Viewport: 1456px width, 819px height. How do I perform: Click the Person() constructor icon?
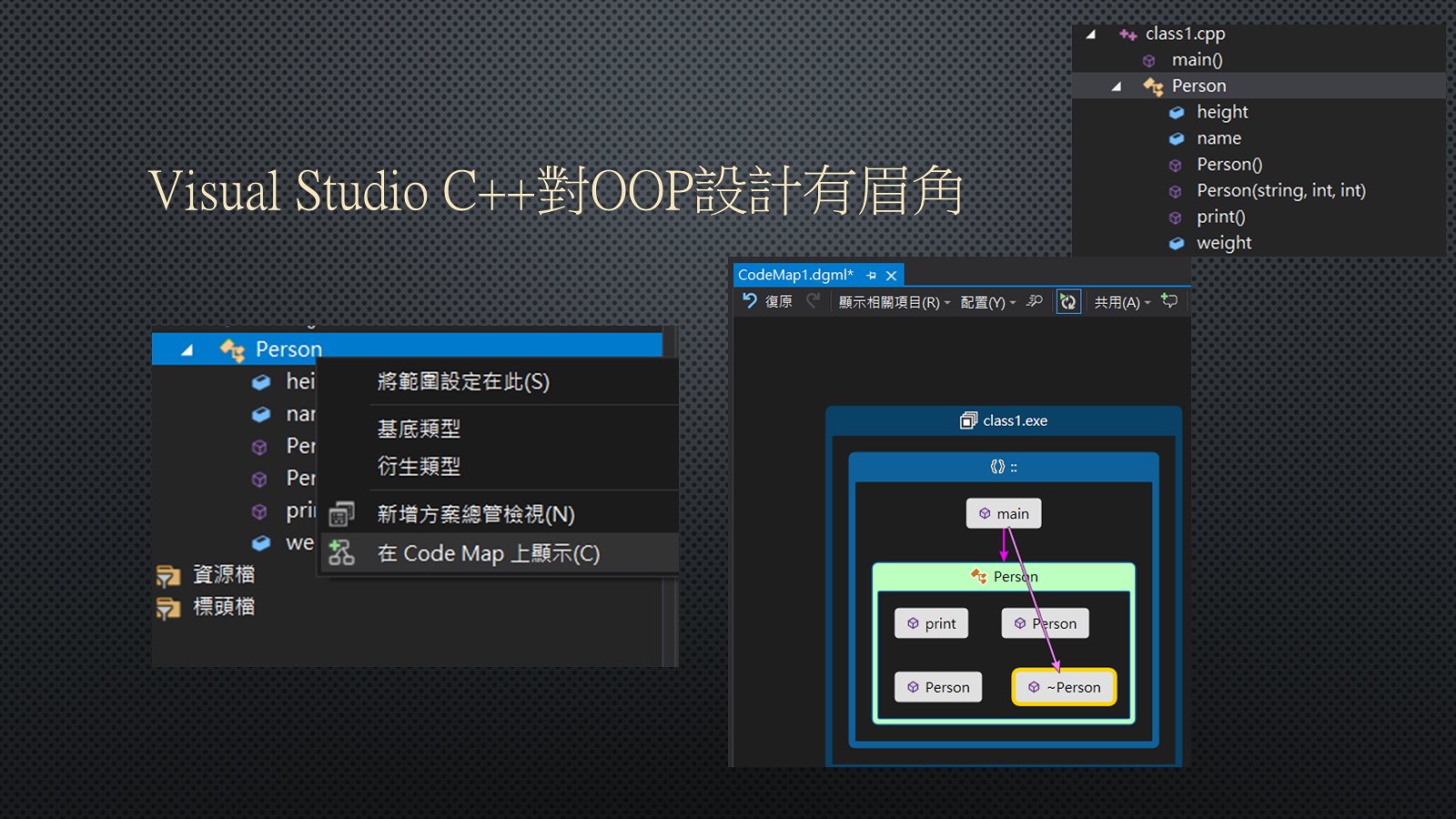(x=1176, y=166)
